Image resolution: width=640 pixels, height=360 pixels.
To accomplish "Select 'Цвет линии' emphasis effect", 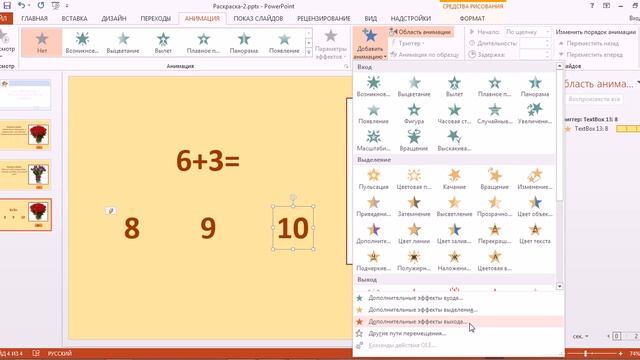I will click(x=414, y=233).
